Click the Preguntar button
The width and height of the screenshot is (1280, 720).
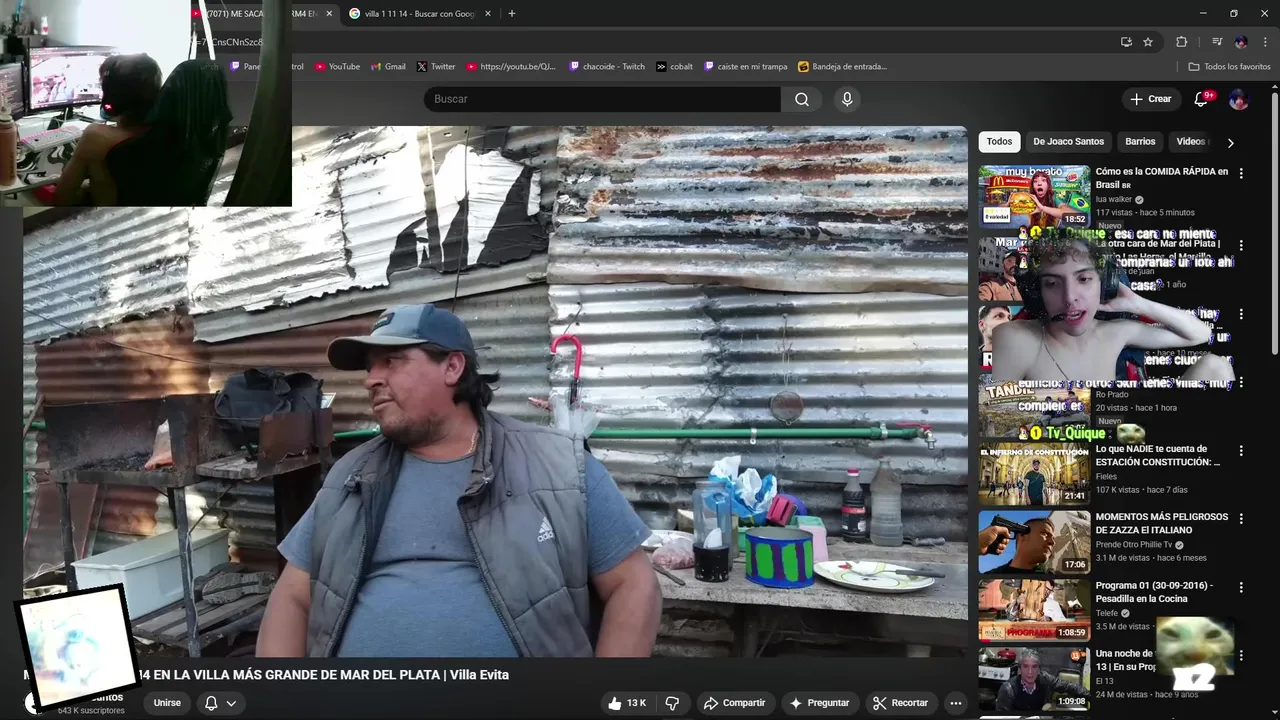(x=819, y=703)
